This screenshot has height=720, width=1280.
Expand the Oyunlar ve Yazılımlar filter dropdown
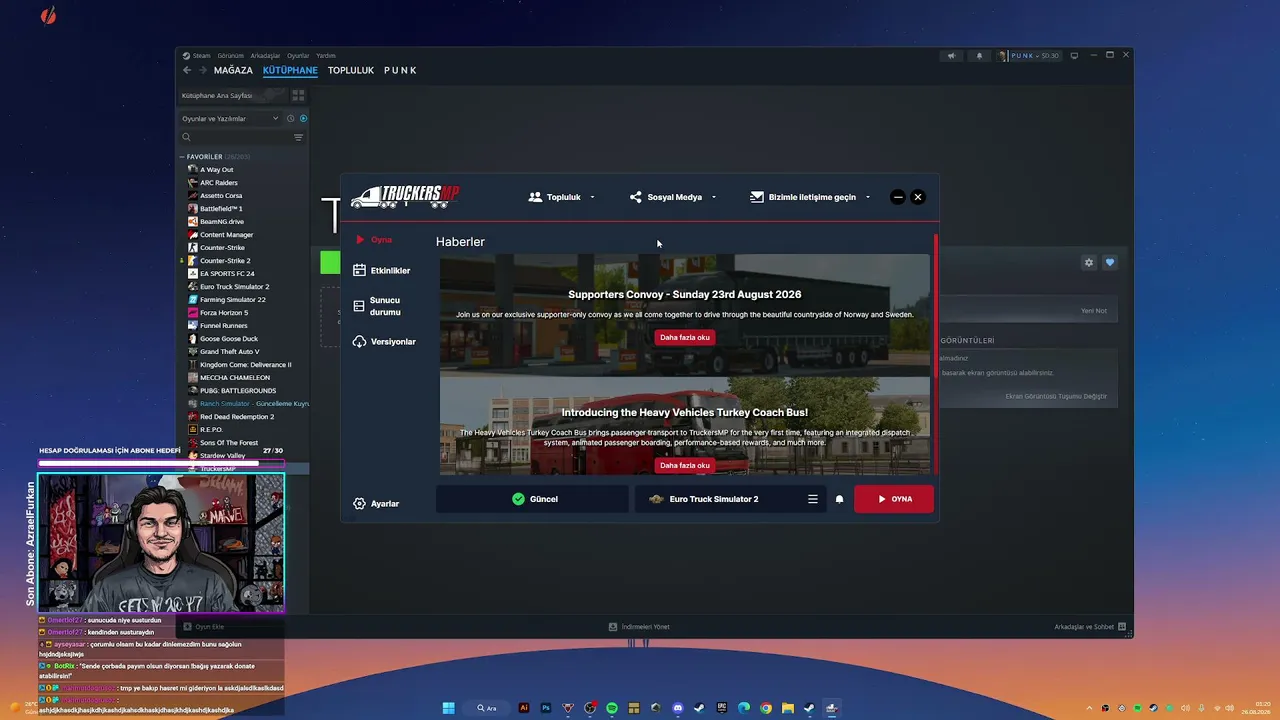pos(230,119)
